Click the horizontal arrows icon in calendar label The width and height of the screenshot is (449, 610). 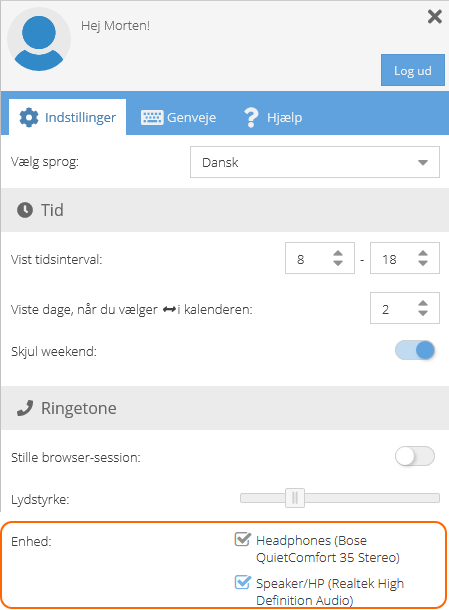(169, 310)
